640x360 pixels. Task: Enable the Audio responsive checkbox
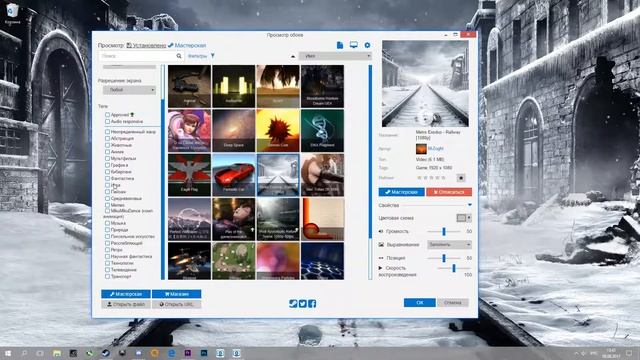point(107,121)
